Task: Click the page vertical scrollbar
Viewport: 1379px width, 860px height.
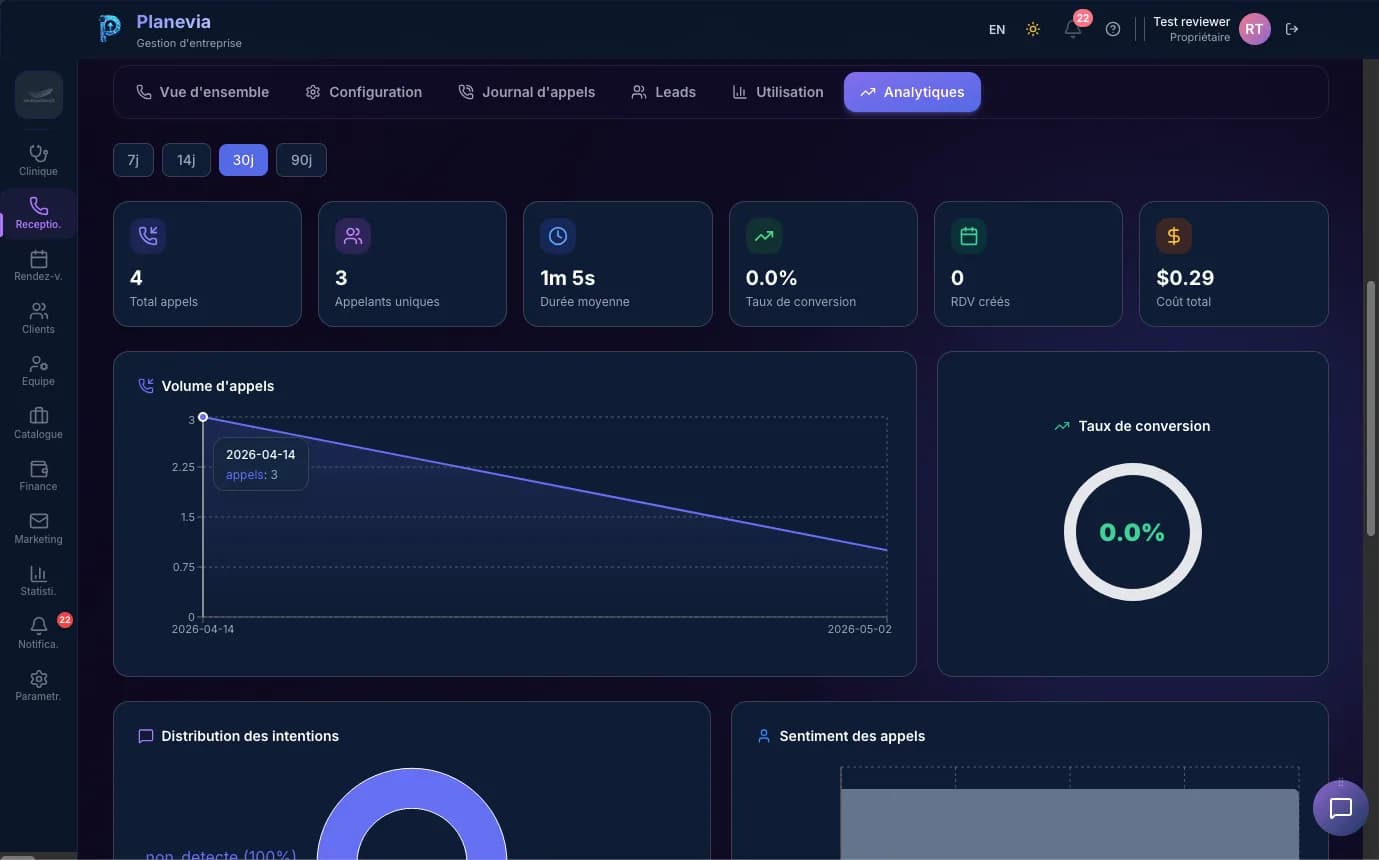Action: tap(1372, 408)
